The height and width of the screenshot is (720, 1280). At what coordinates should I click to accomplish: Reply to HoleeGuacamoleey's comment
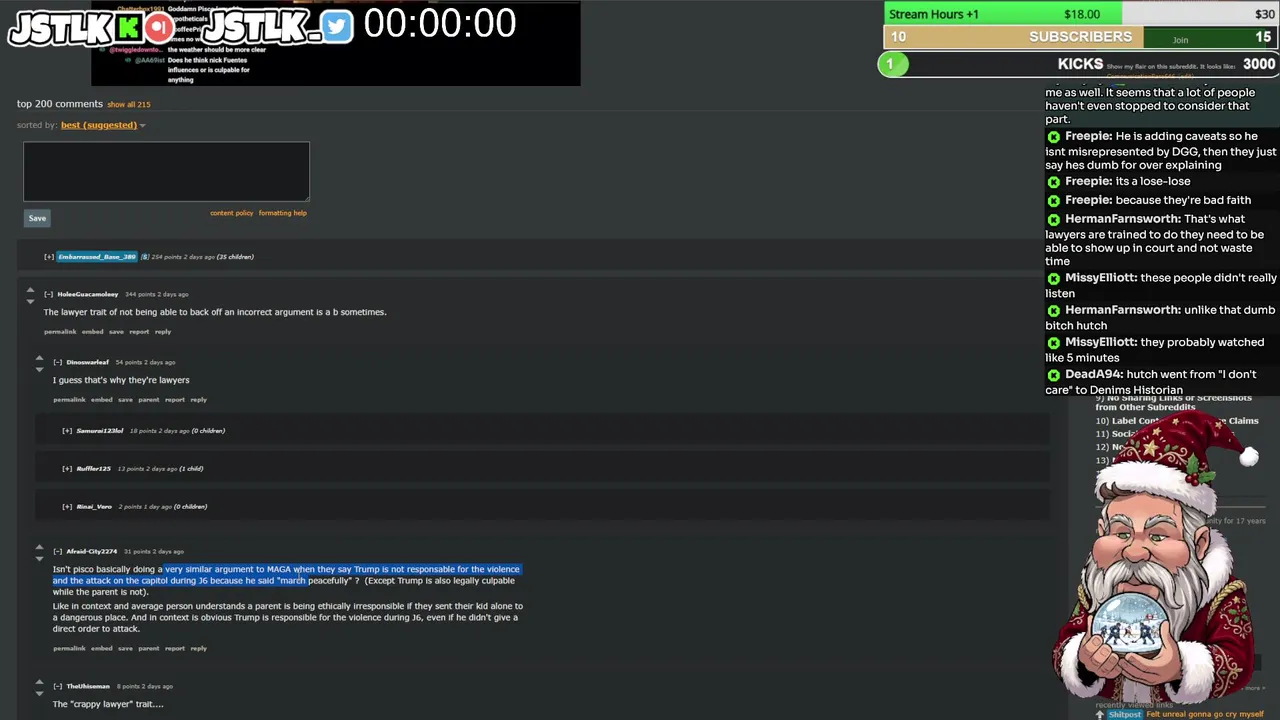point(163,332)
